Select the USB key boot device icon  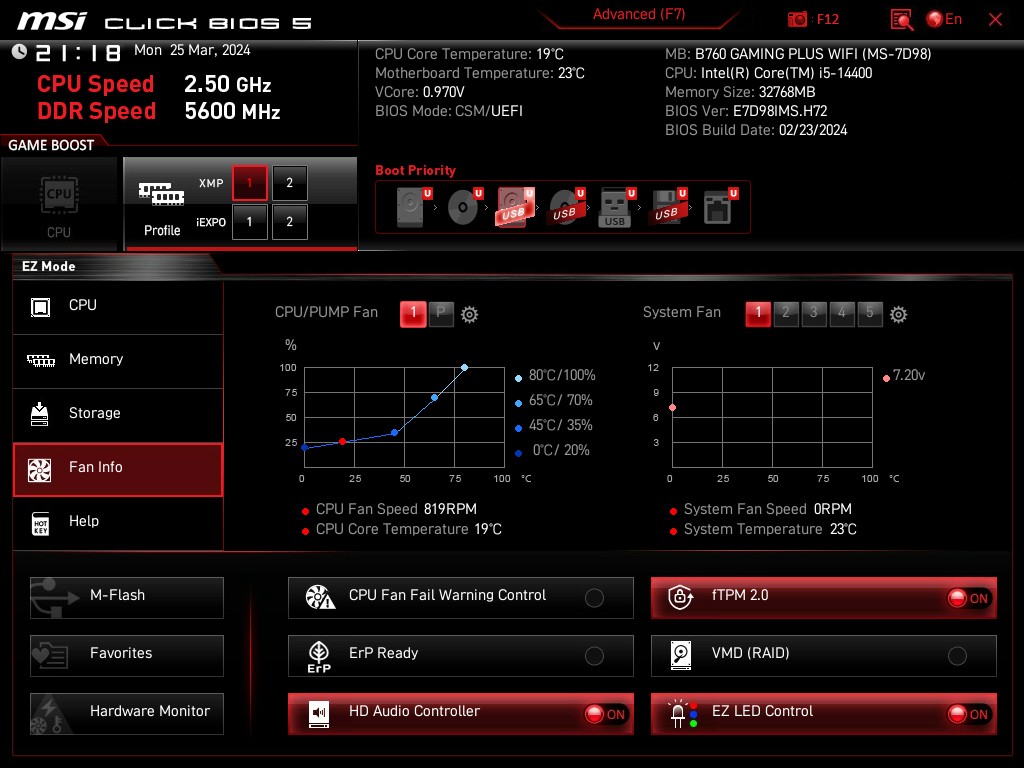(x=616, y=206)
